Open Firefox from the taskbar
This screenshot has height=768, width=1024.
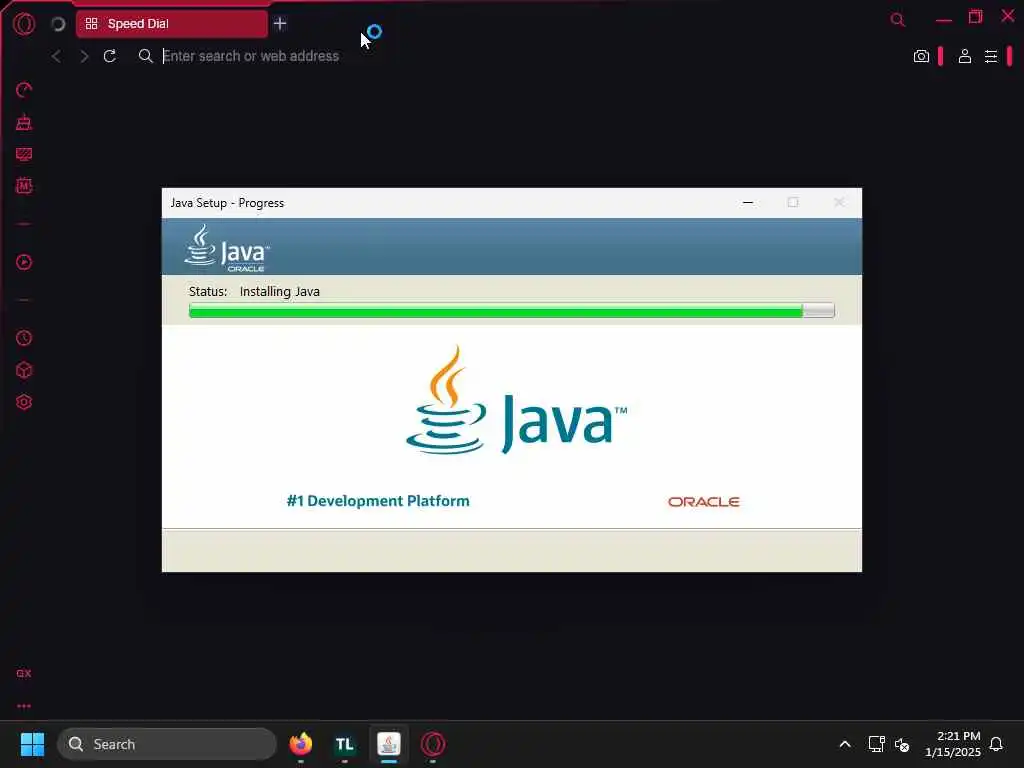[300, 744]
